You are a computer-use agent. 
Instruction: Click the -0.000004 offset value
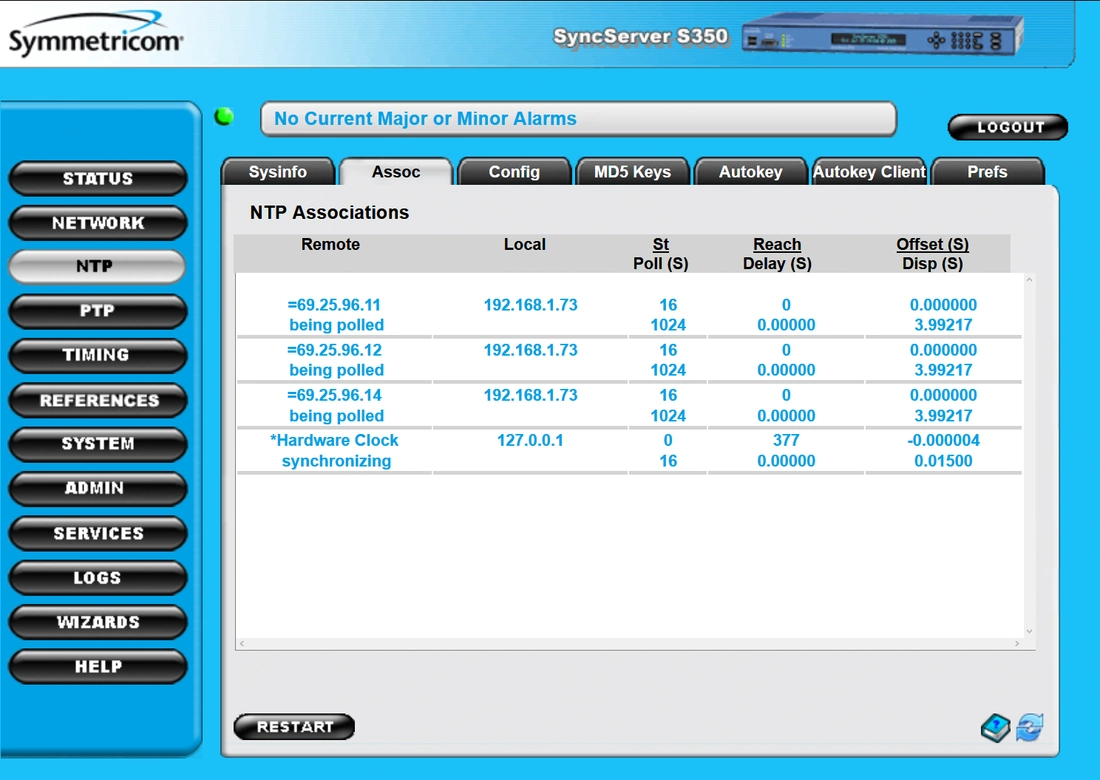(943, 441)
